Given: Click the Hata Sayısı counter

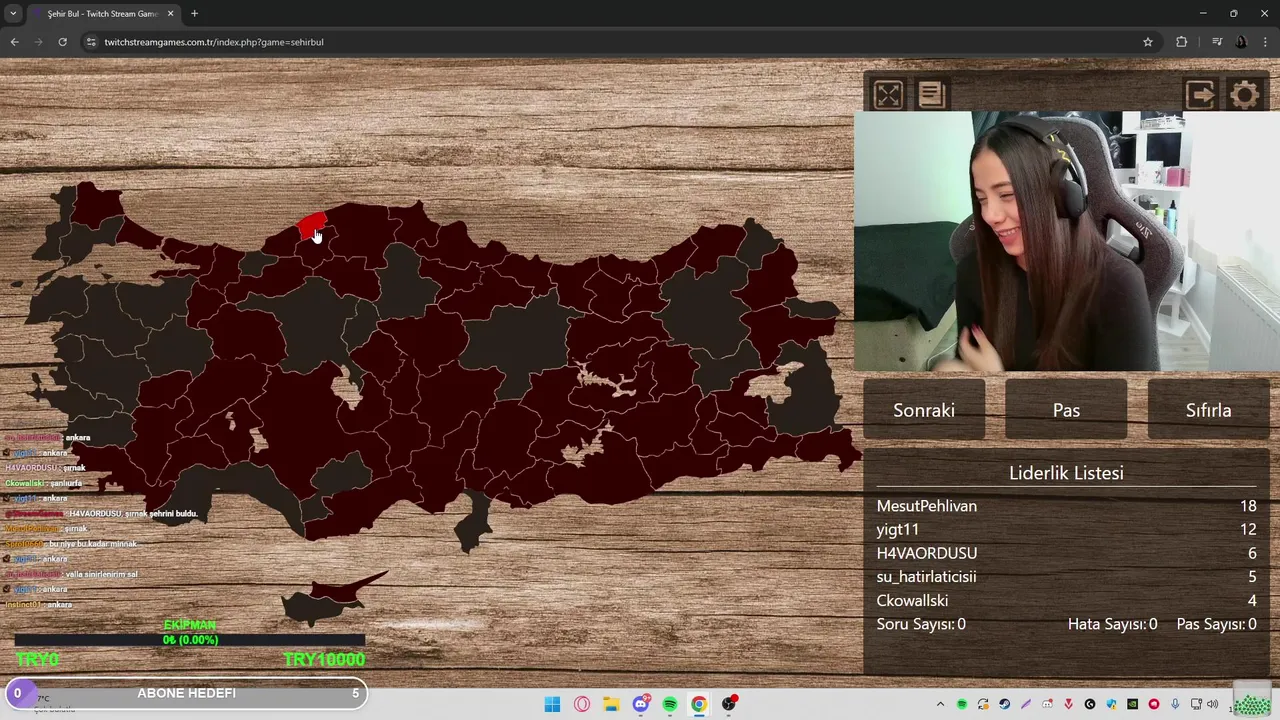Looking at the screenshot, I should tap(1112, 624).
